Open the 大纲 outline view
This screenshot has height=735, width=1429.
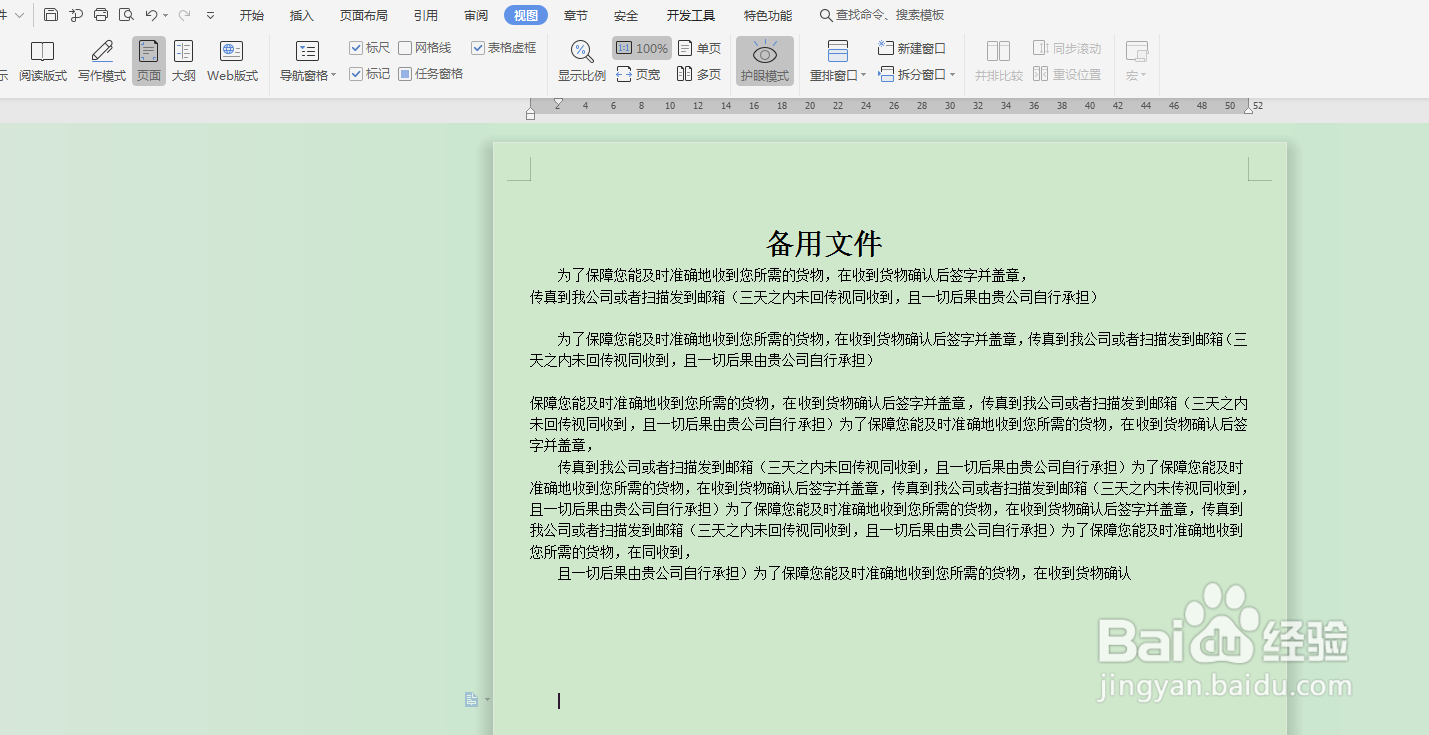coord(183,60)
